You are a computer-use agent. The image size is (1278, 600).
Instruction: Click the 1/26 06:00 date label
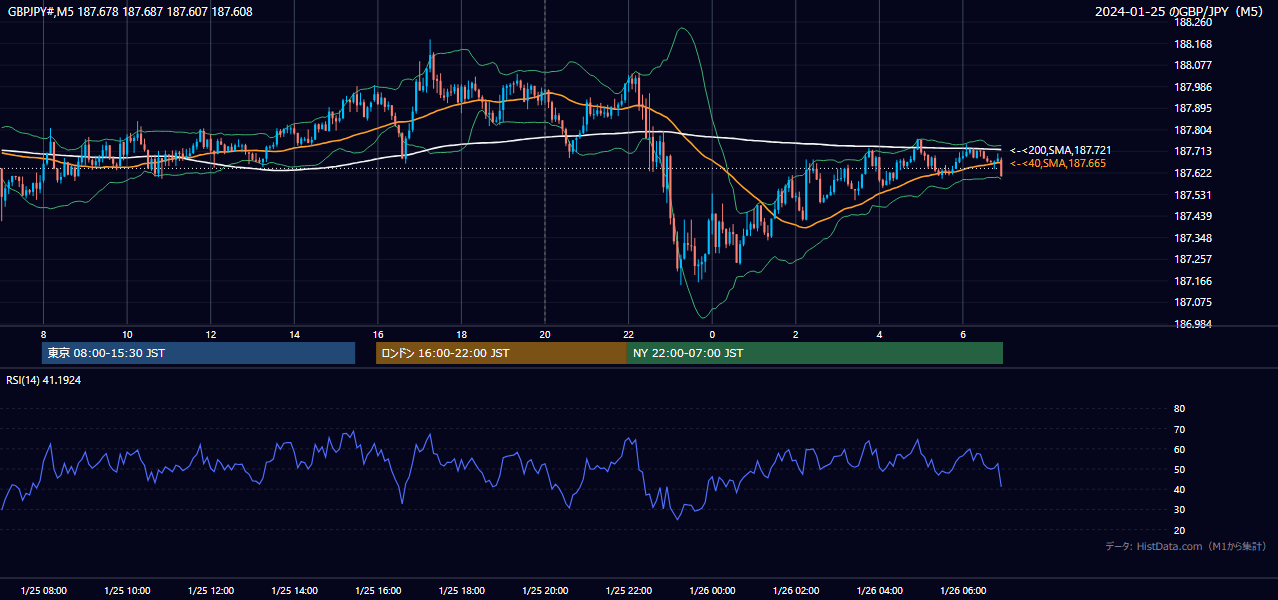click(x=963, y=591)
